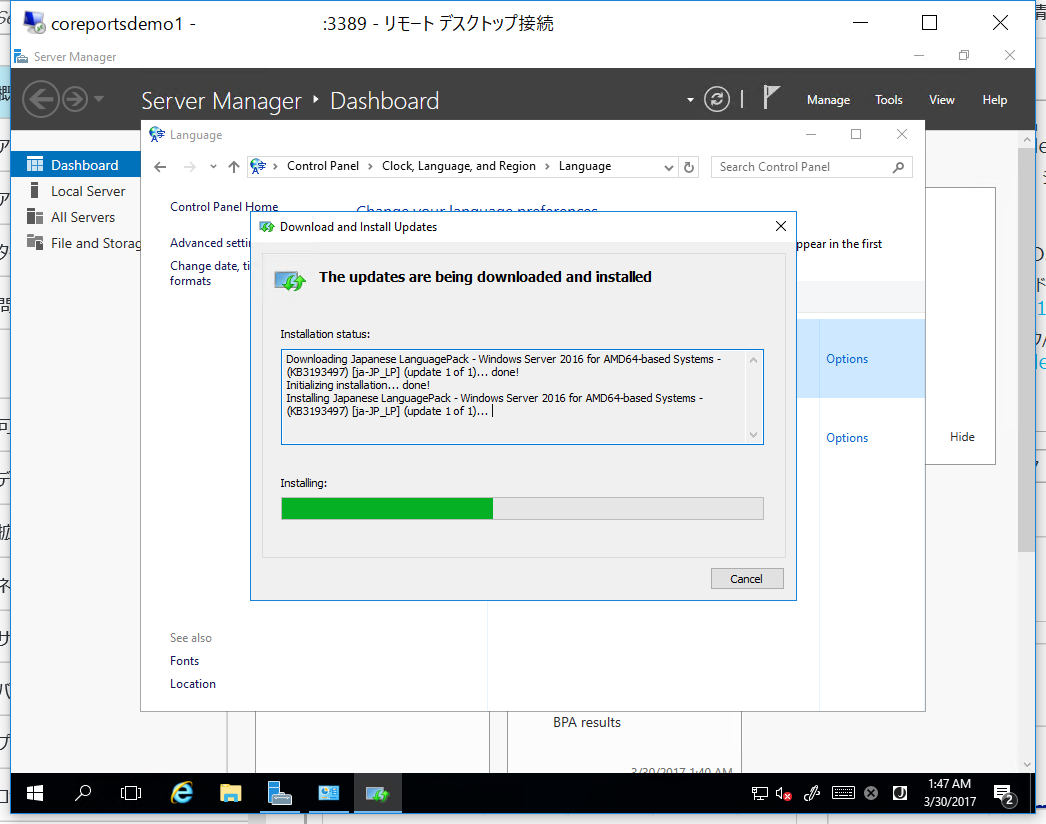The image size is (1046, 824).
Task: Open recent locations dropdown in Language window
Action: click(x=213, y=167)
